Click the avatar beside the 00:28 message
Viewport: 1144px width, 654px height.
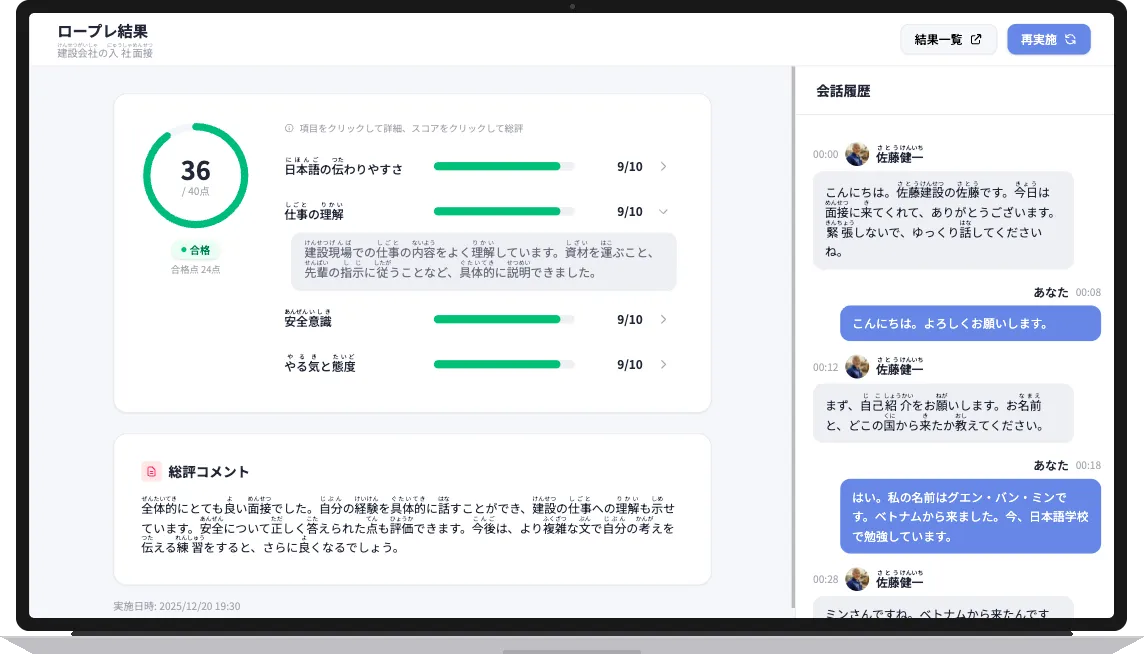pyautogui.click(x=857, y=580)
